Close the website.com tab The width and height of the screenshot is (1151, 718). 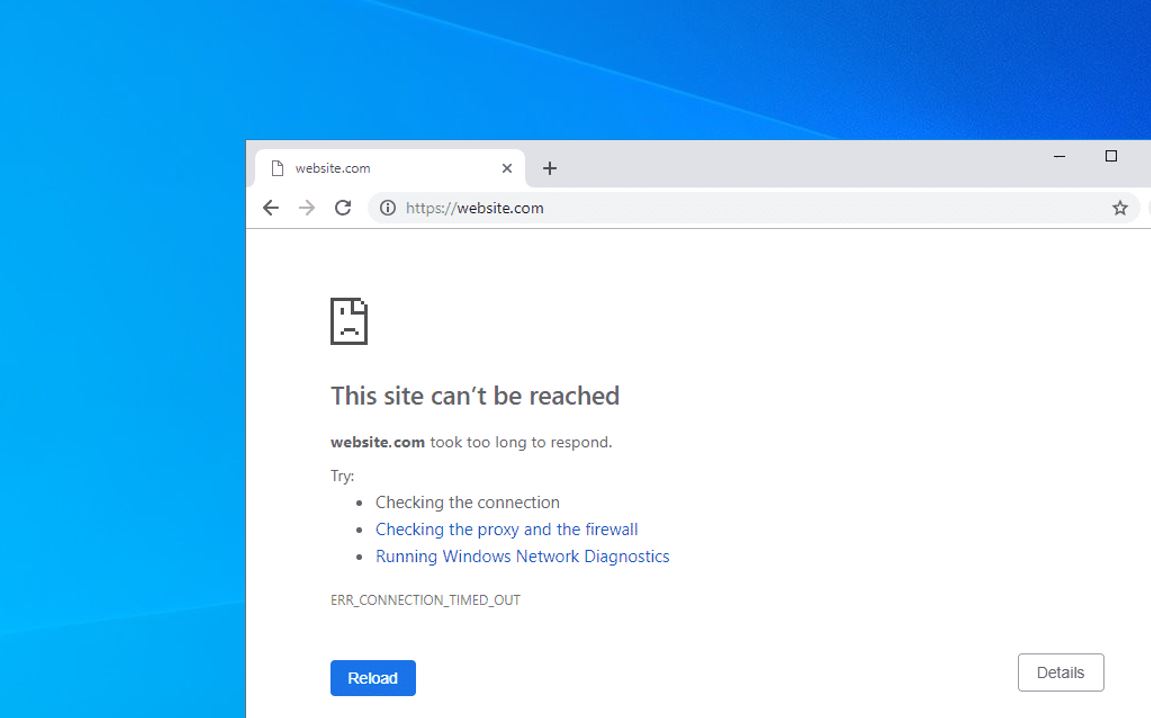coord(507,168)
